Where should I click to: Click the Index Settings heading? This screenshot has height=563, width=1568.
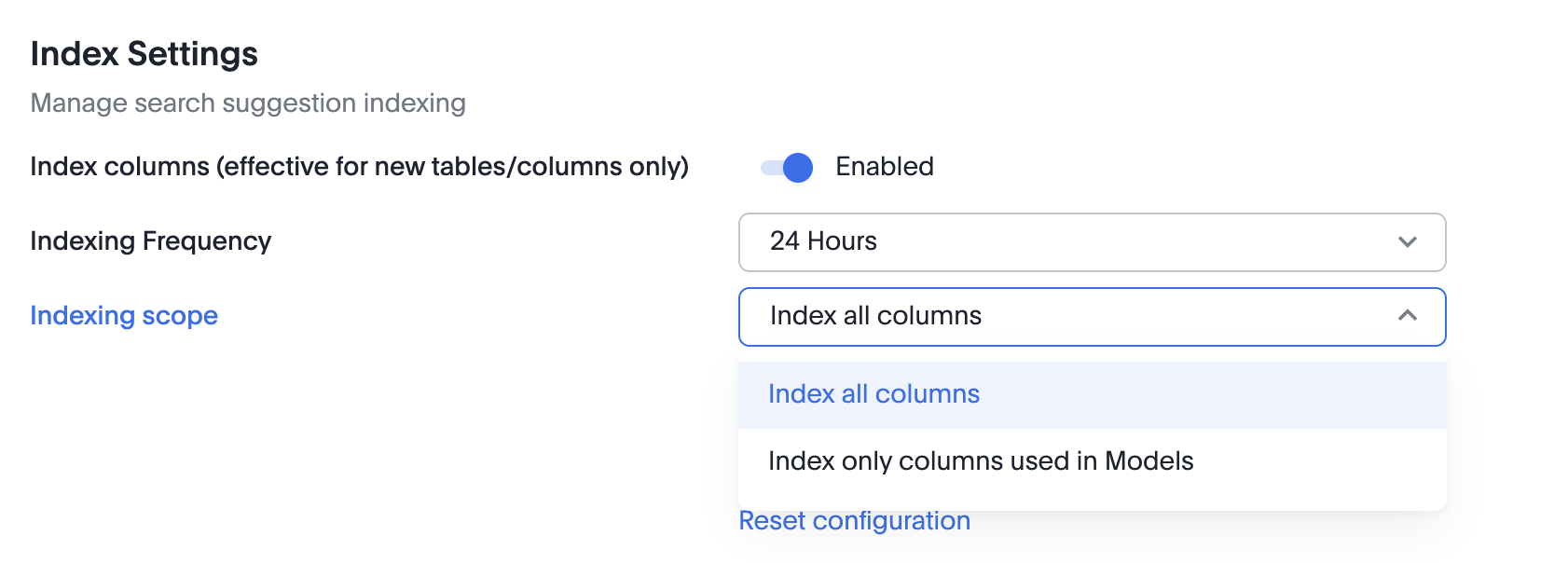(x=144, y=54)
